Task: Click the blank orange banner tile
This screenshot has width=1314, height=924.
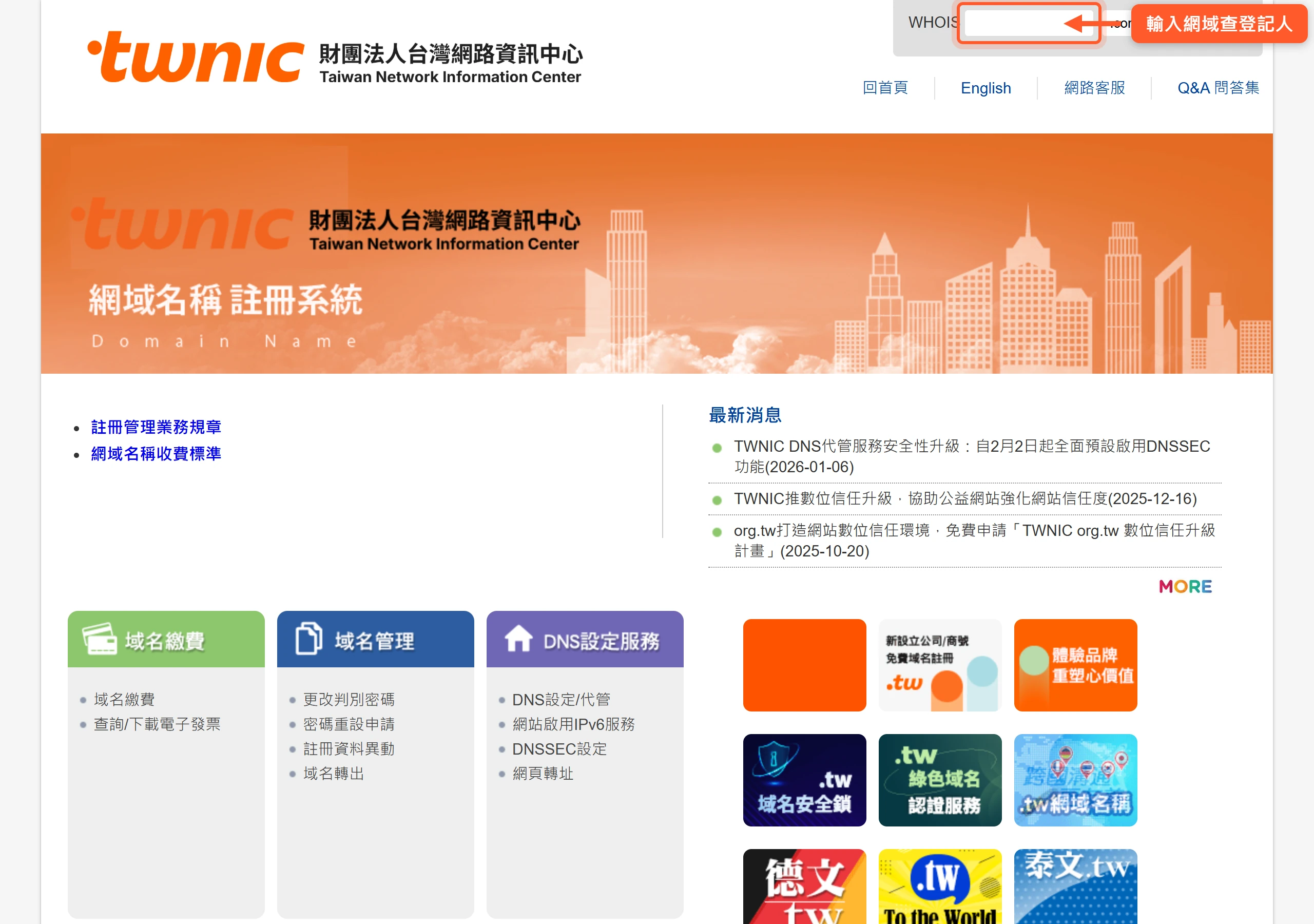Action: [804, 665]
